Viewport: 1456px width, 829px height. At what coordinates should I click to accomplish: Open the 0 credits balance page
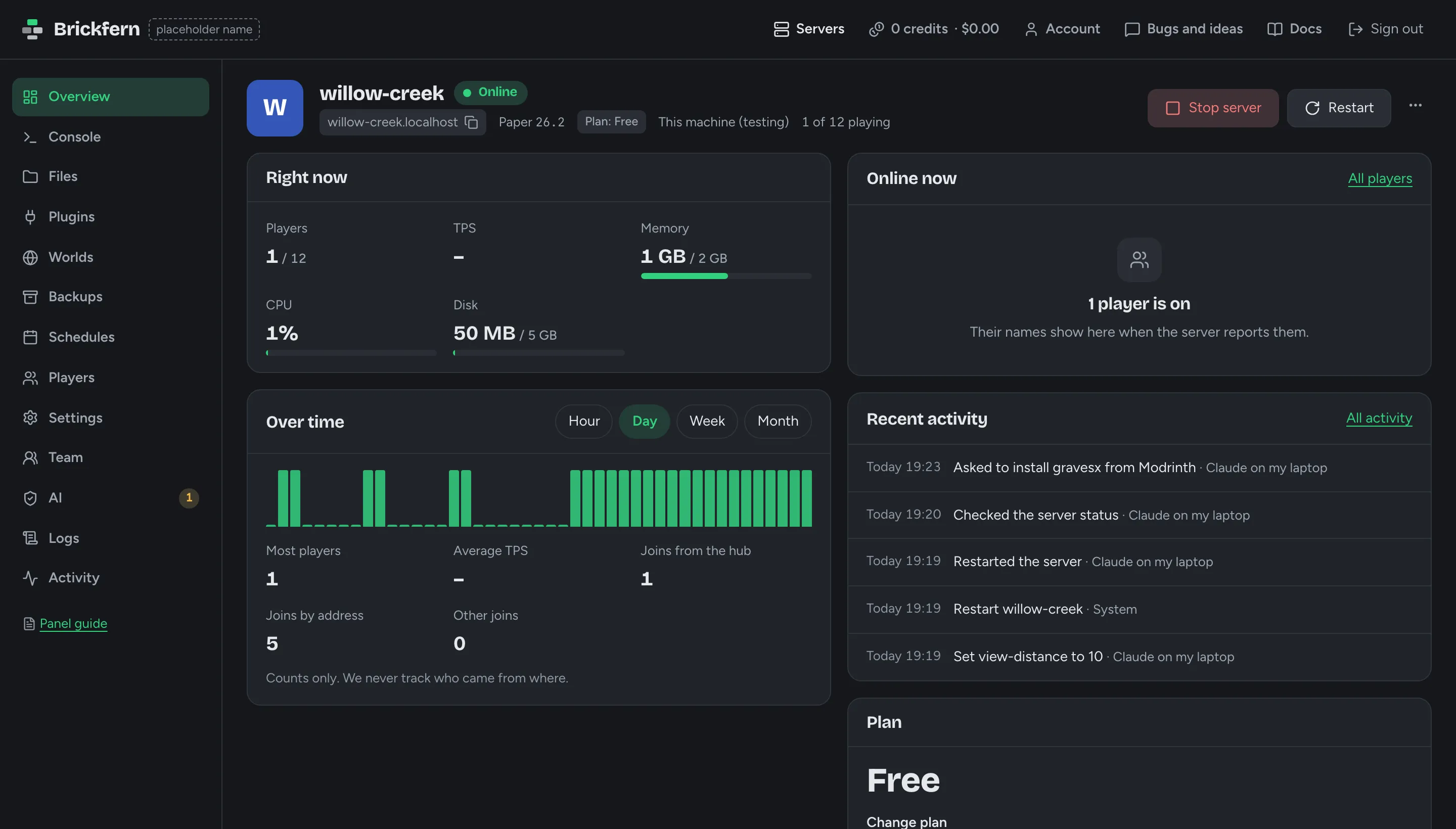(x=934, y=29)
